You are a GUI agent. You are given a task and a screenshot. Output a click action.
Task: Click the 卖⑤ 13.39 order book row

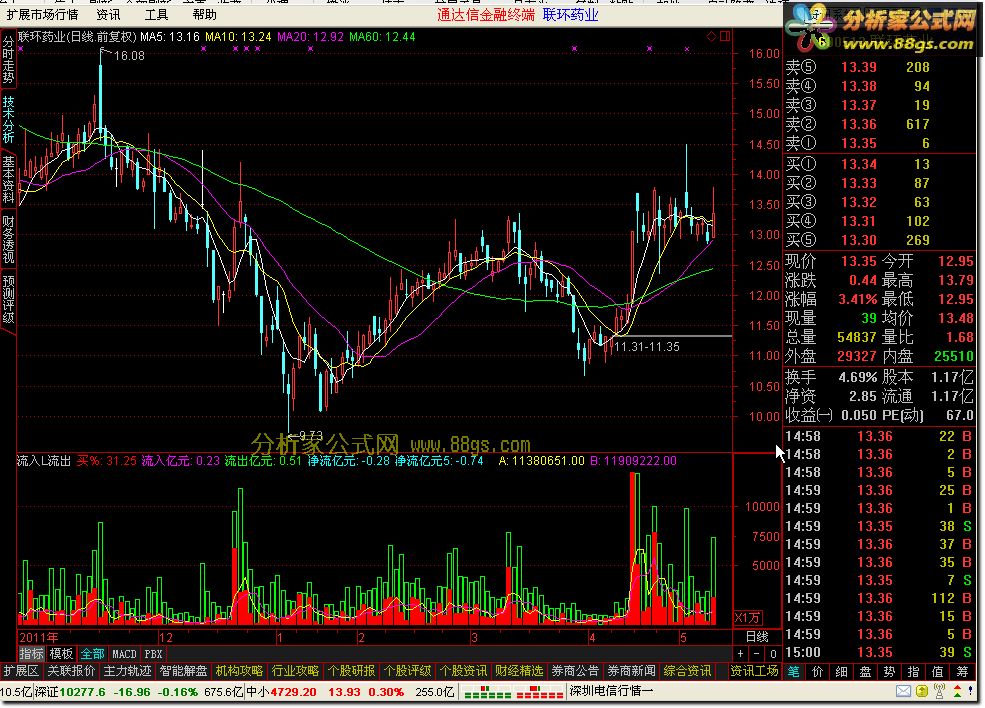click(x=879, y=67)
